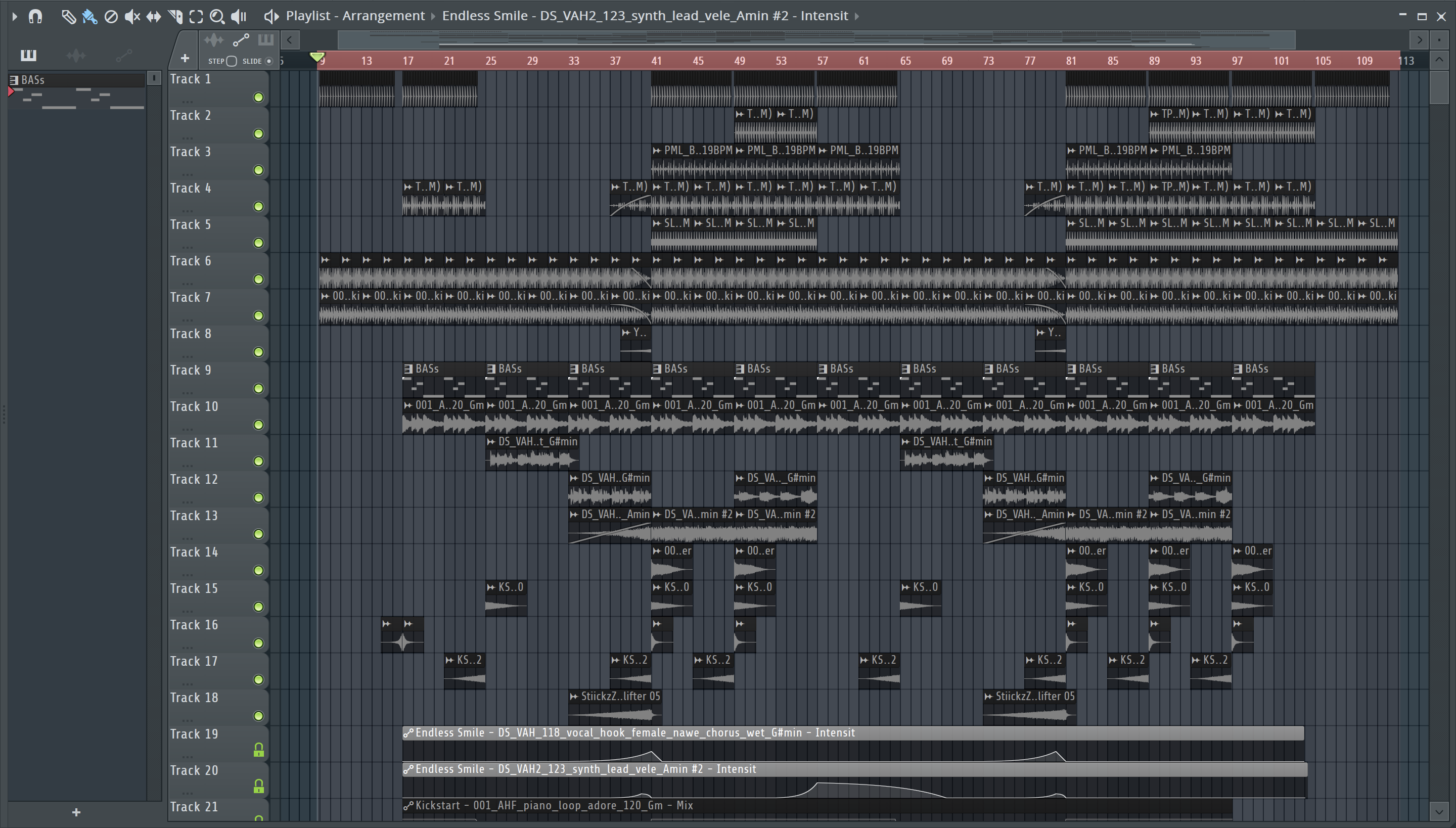Click the horizontal timeline overview scrollbar
This screenshot has width=1456, height=828.
816,40
